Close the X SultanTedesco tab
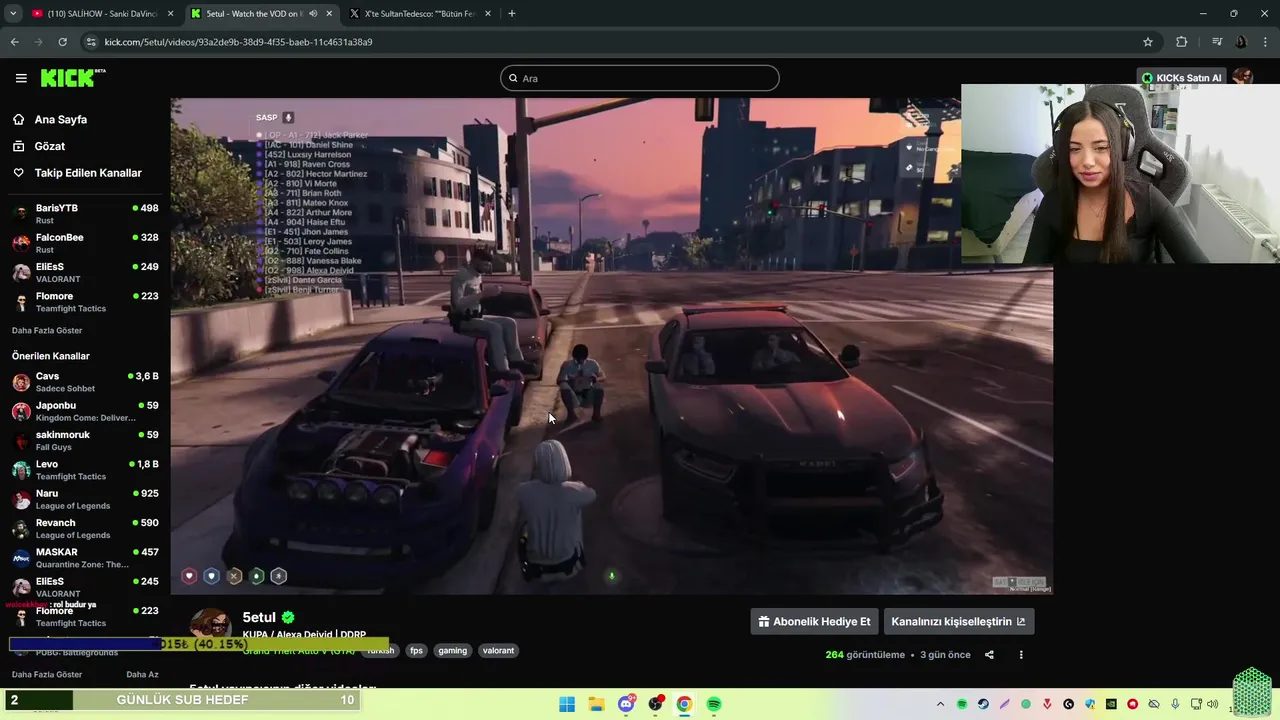The width and height of the screenshot is (1280, 720). [488, 13]
